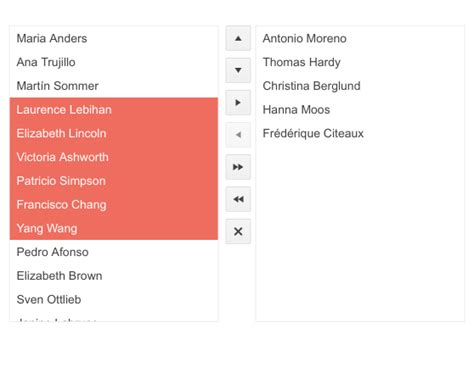Choose Thomas Hardy in the right list
The width and height of the screenshot is (474, 373).
(x=360, y=62)
